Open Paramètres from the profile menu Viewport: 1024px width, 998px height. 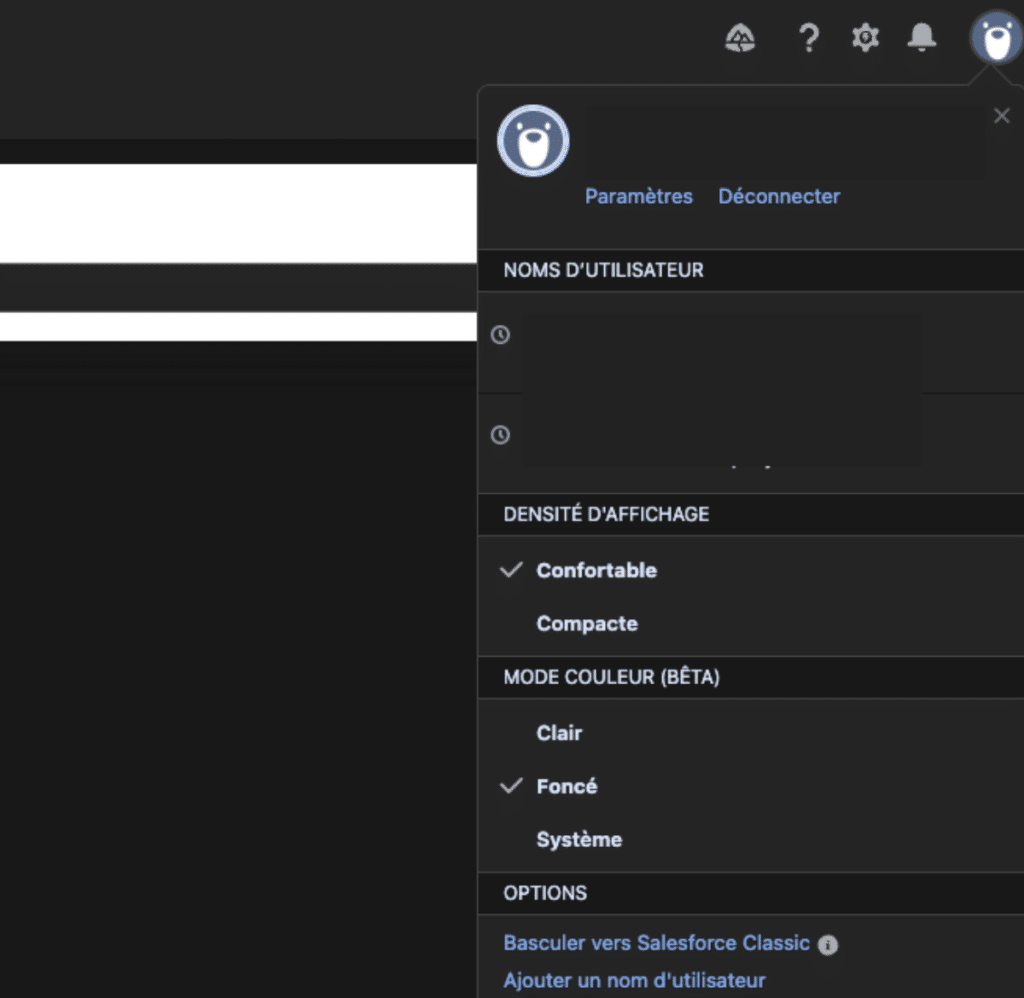tap(638, 196)
